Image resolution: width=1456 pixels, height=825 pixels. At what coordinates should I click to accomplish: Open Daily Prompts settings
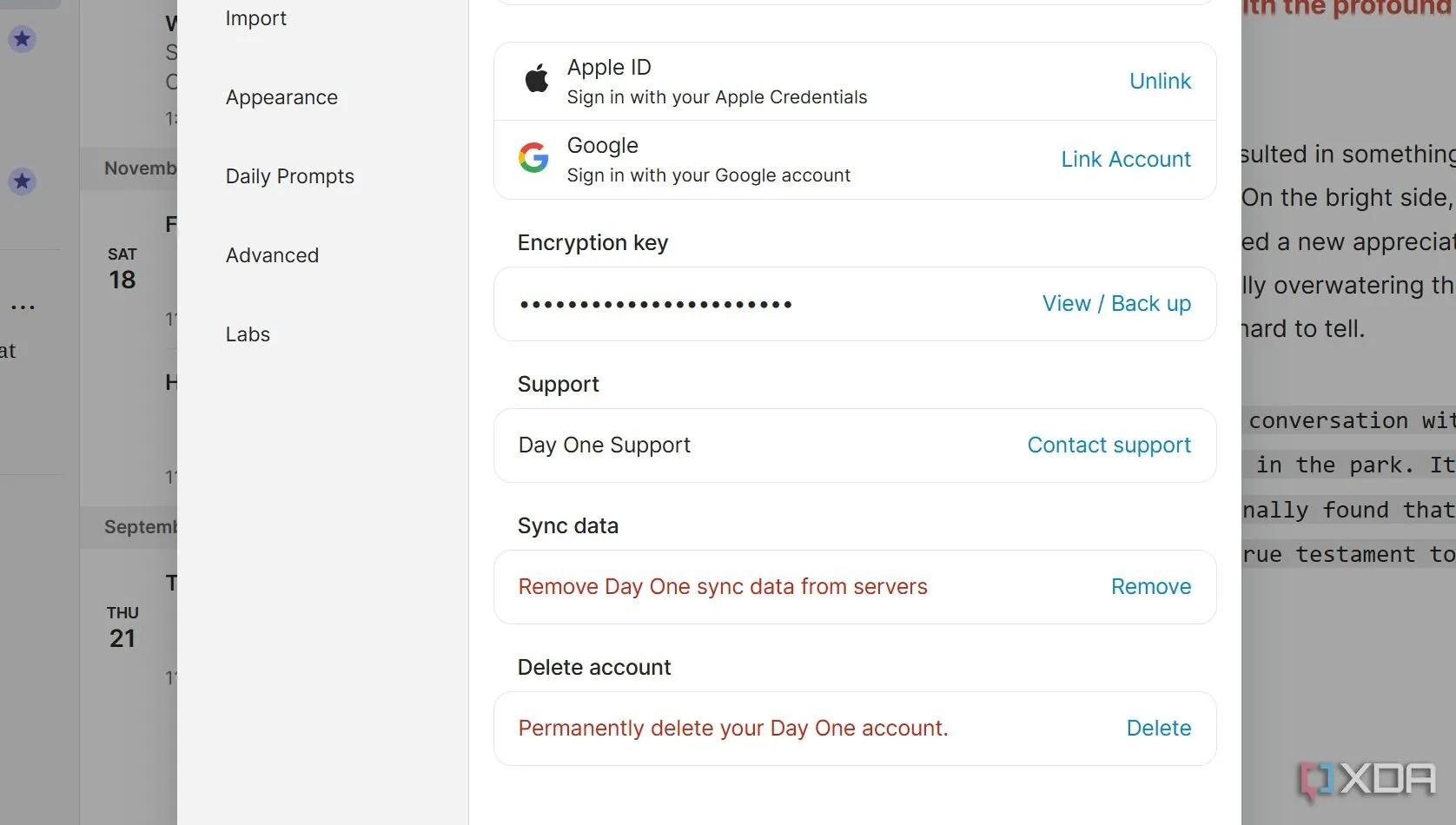coord(289,176)
